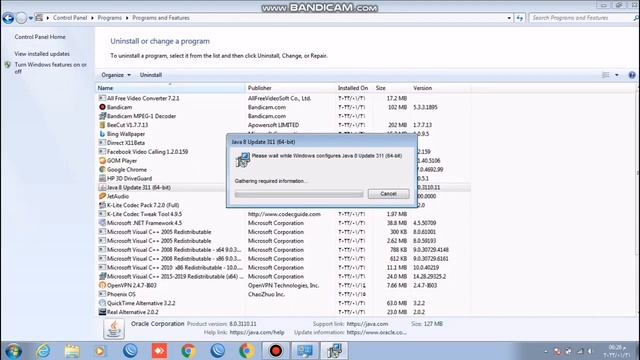Image resolution: width=640 pixels, height=360 pixels.
Task: Select Google Chrome icon in program list
Action: [102, 169]
